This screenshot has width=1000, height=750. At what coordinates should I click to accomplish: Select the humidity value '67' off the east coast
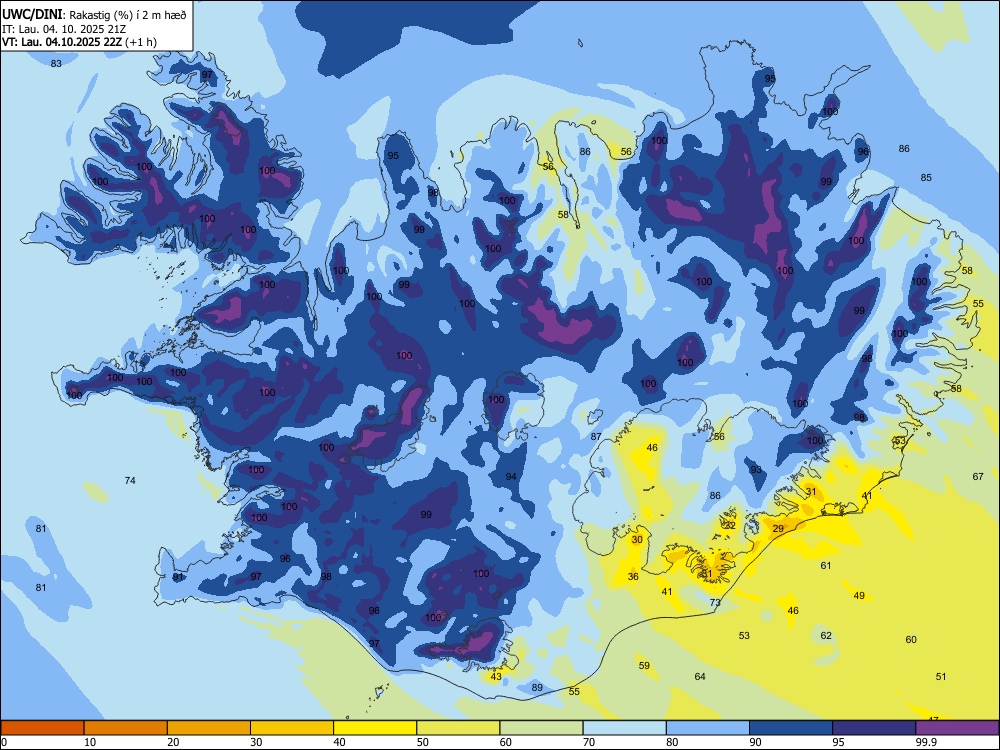(x=978, y=476)
